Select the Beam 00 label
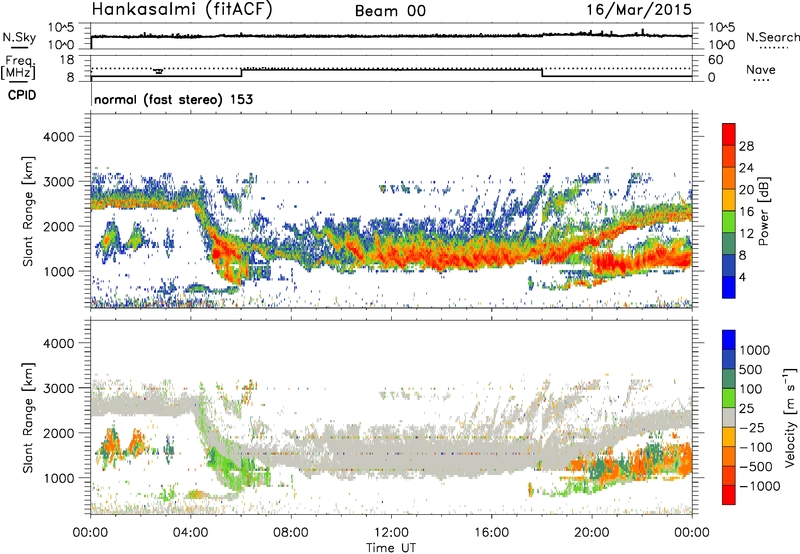This screenshot has height=554, width=800. 390,11
